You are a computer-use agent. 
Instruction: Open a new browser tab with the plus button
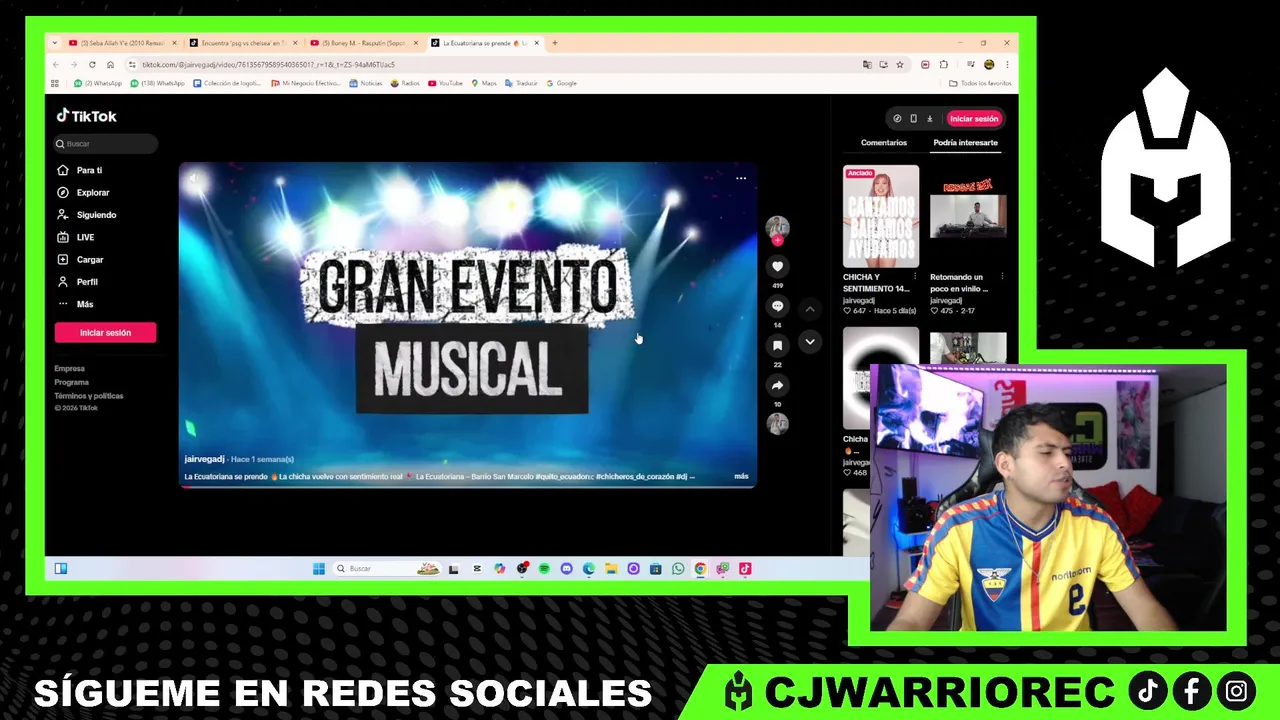click(555, 43)
